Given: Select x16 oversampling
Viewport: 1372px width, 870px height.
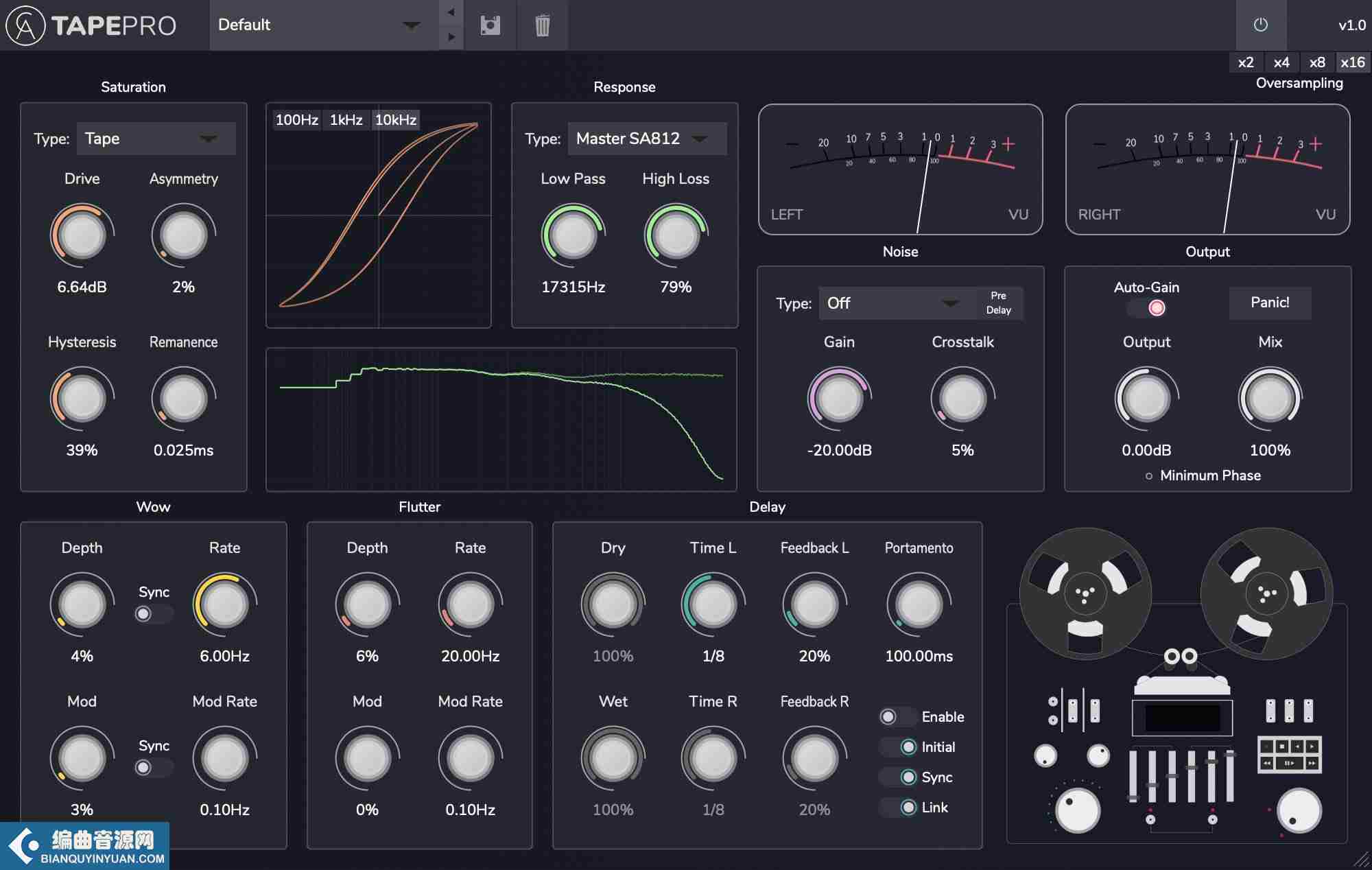Looking at the screenshot, I should [1353, 62].
